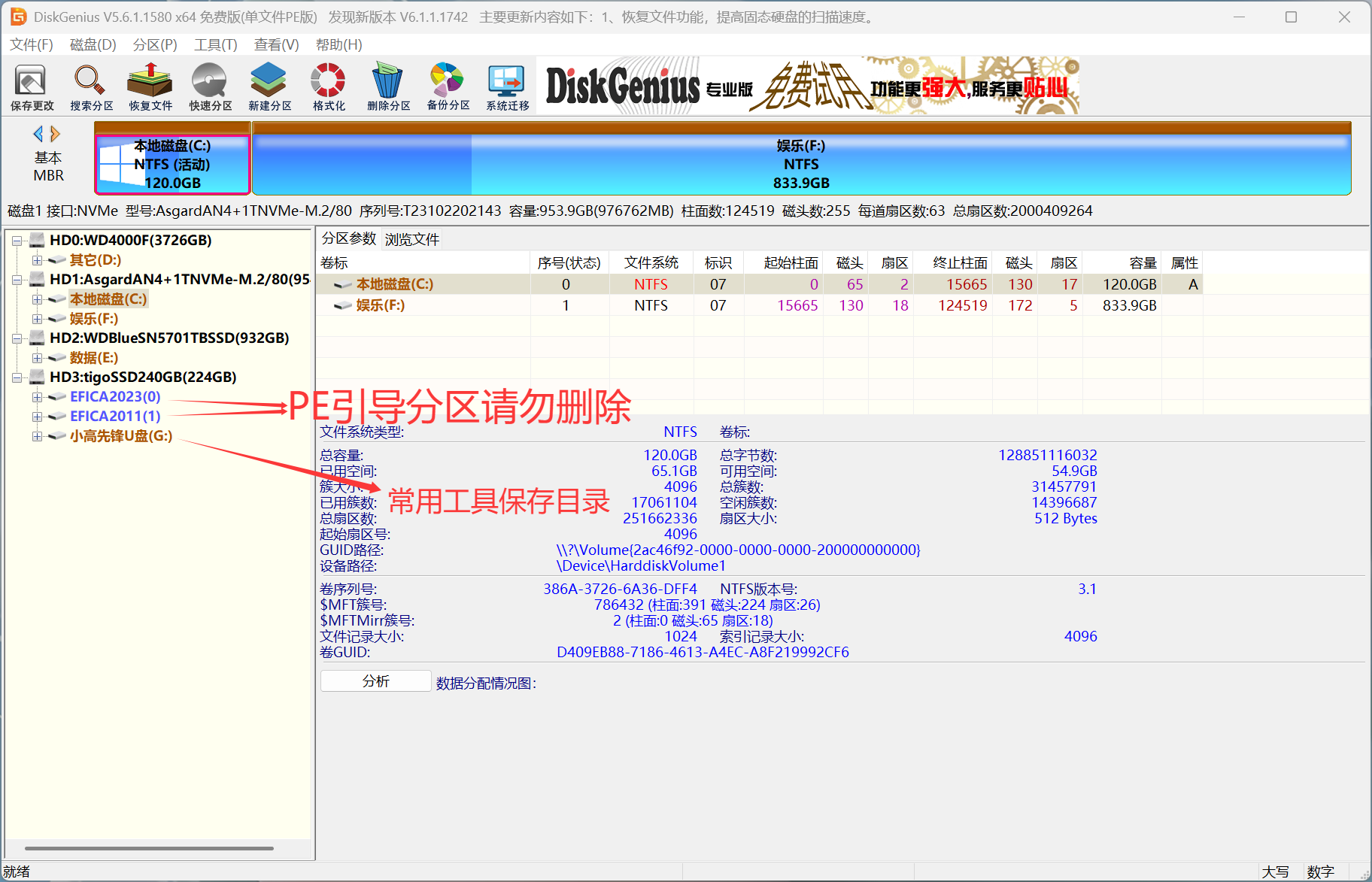Switch to the 分区参数 tab
Viewport: 1372px width, 882px height.
[x=349, y=239]
